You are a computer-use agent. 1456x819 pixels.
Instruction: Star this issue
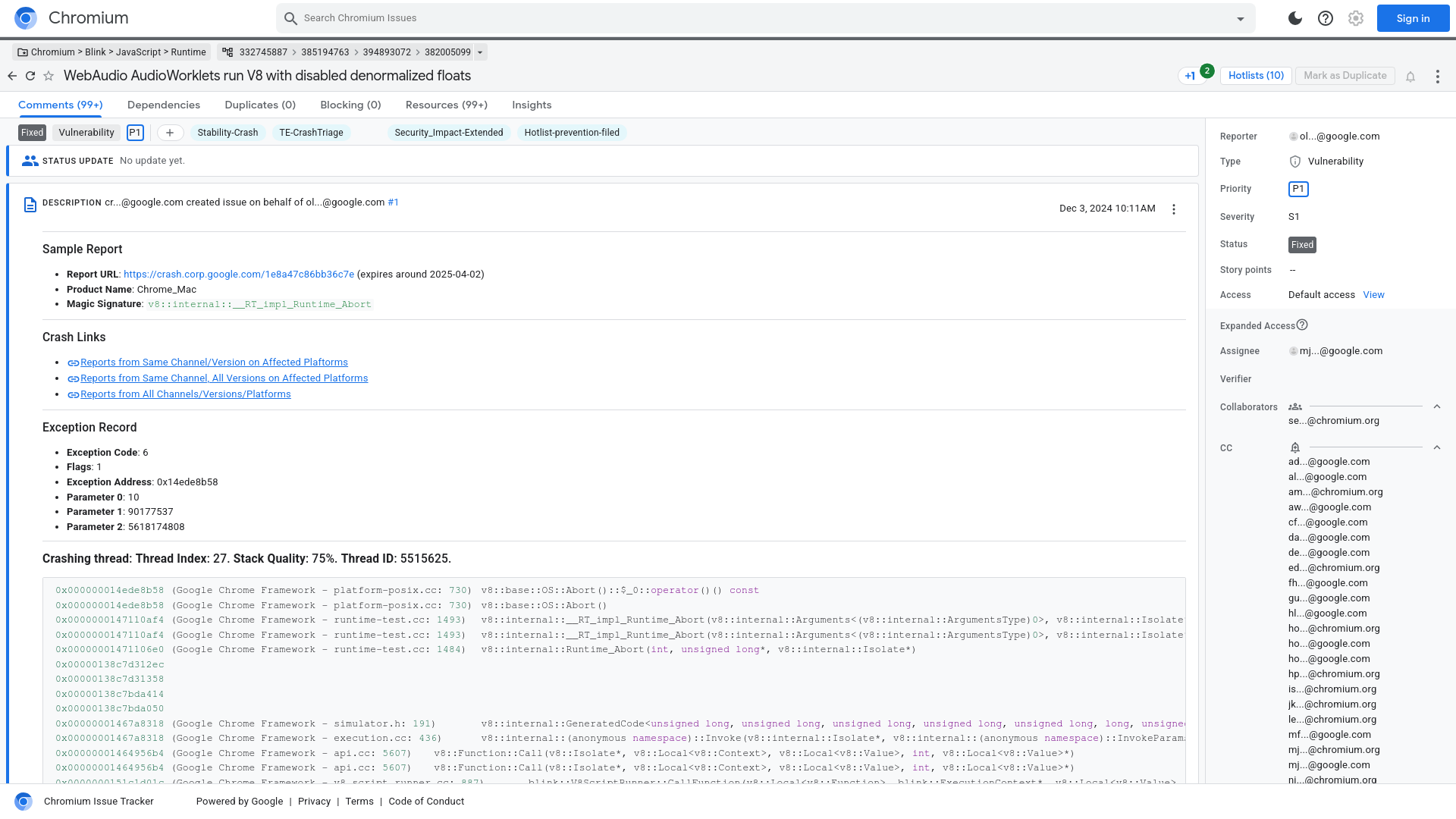tap(49, 76)
